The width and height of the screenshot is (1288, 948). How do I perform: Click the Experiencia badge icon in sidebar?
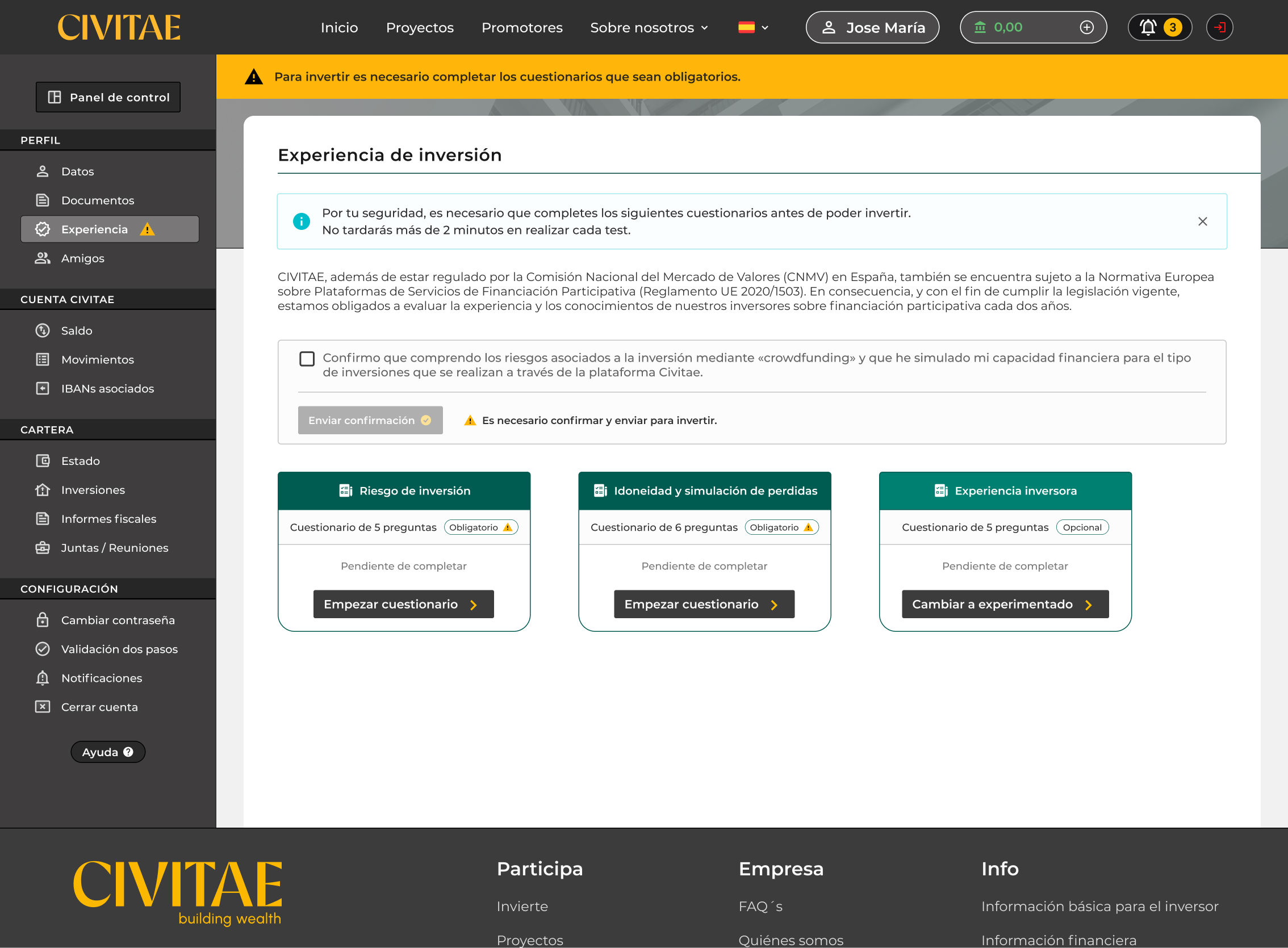[x=43, y=229]
